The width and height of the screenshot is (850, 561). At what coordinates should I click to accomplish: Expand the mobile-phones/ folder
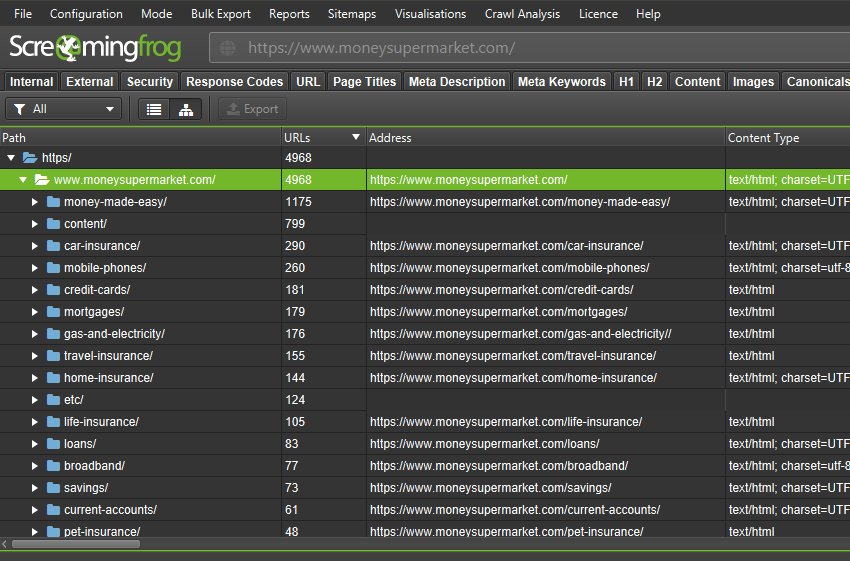[34, 268]
